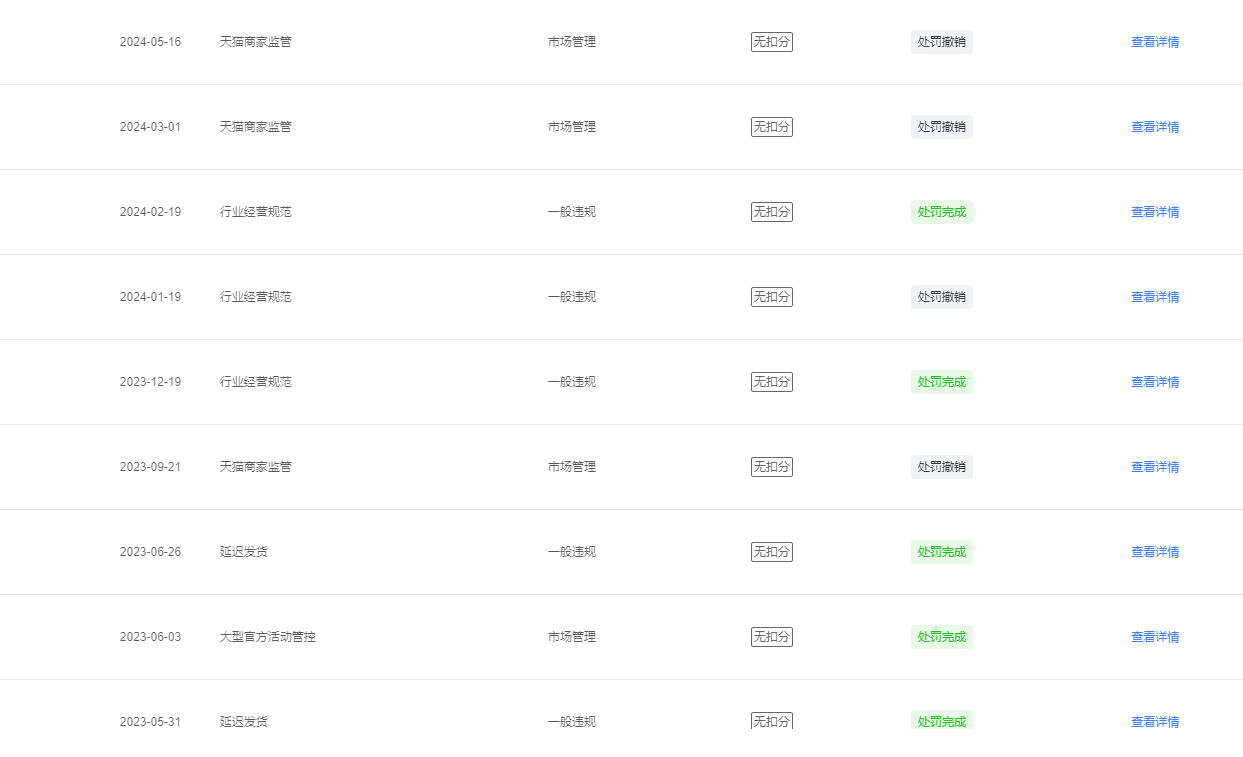Screen dimensions: 1243x757
Task: Open 查看详情 for the 2024-03-01 record
Action: coord(1155,127)
